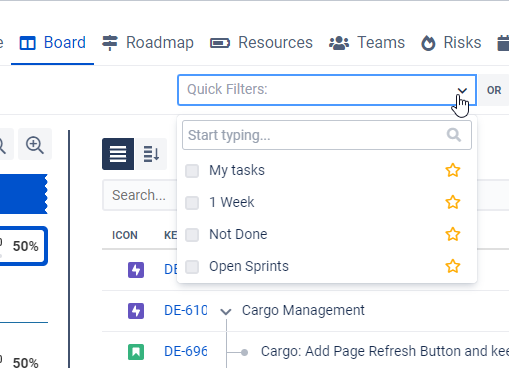509x368 pixels.
Task: Open issue DE-696 link
Action: 186,351
